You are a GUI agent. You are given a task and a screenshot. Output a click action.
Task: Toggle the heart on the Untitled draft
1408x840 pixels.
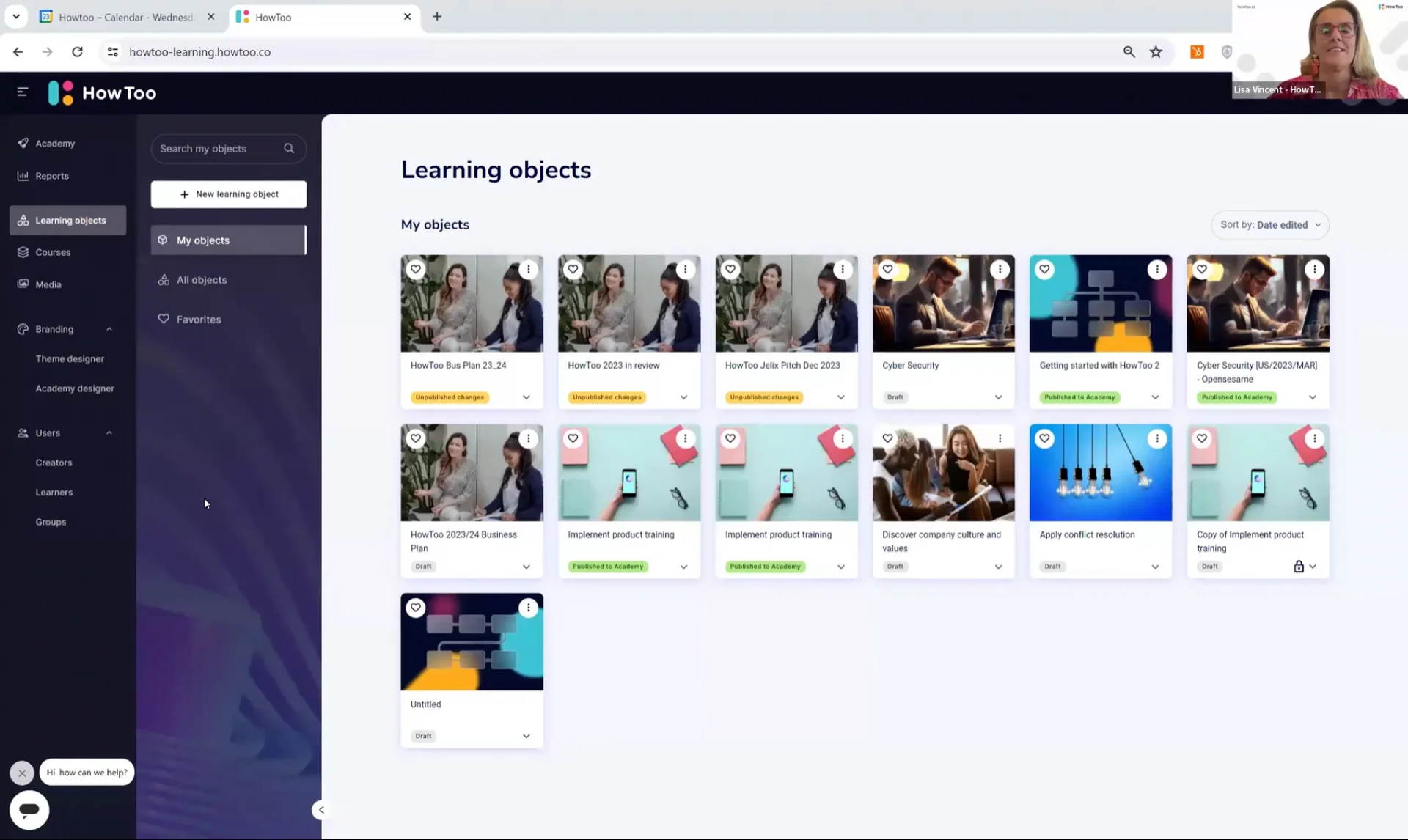[x=415, y=607]
